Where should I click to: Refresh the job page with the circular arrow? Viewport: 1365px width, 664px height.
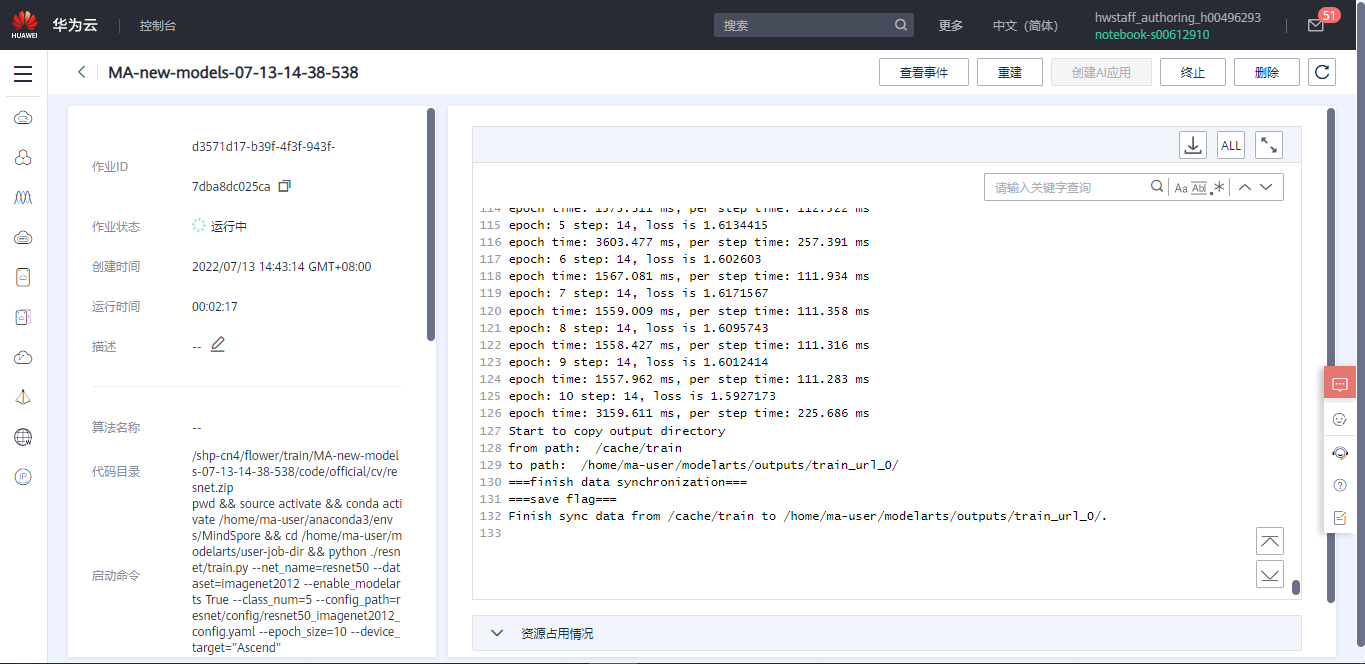[1322, 72]
